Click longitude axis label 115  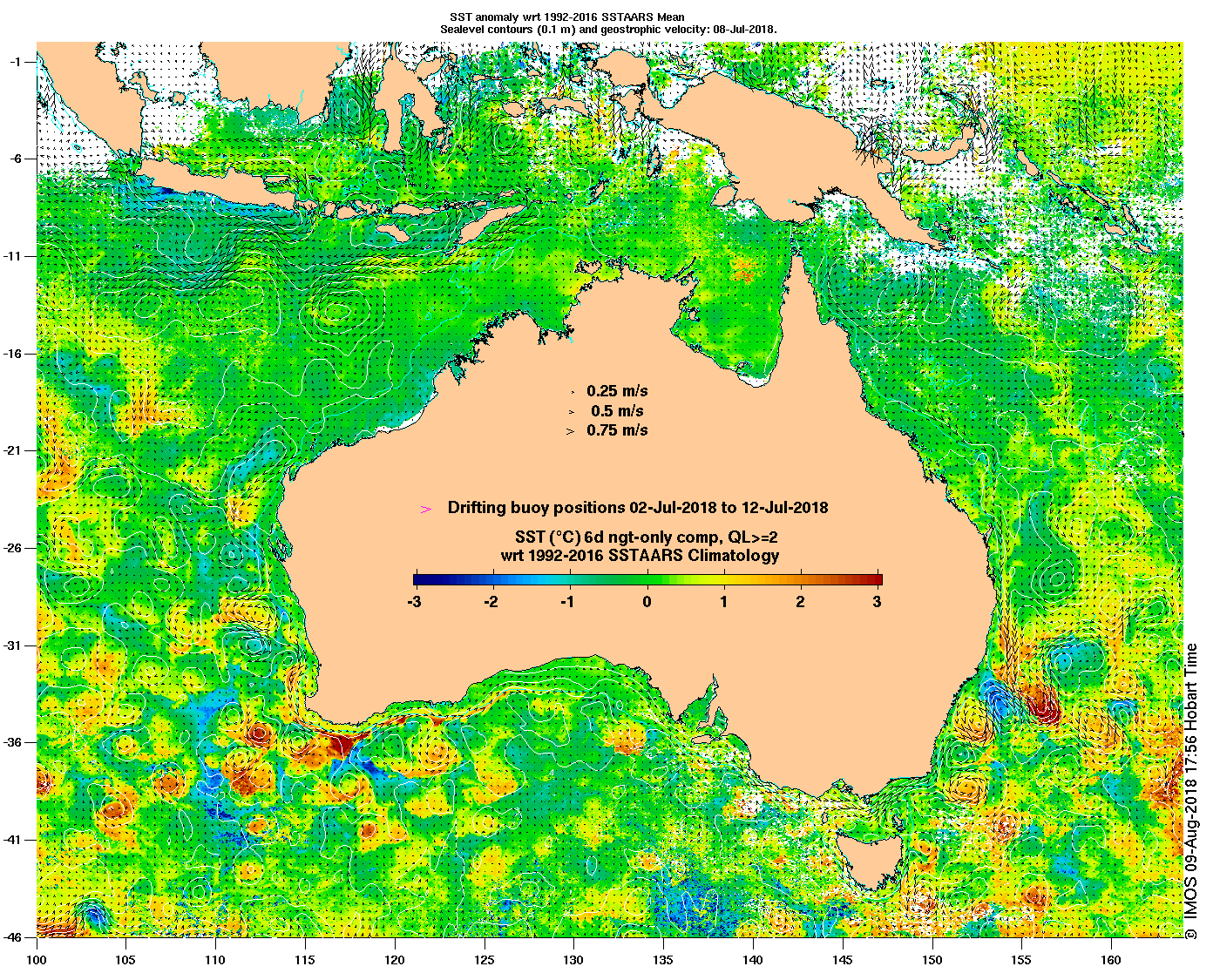point(305,960)
